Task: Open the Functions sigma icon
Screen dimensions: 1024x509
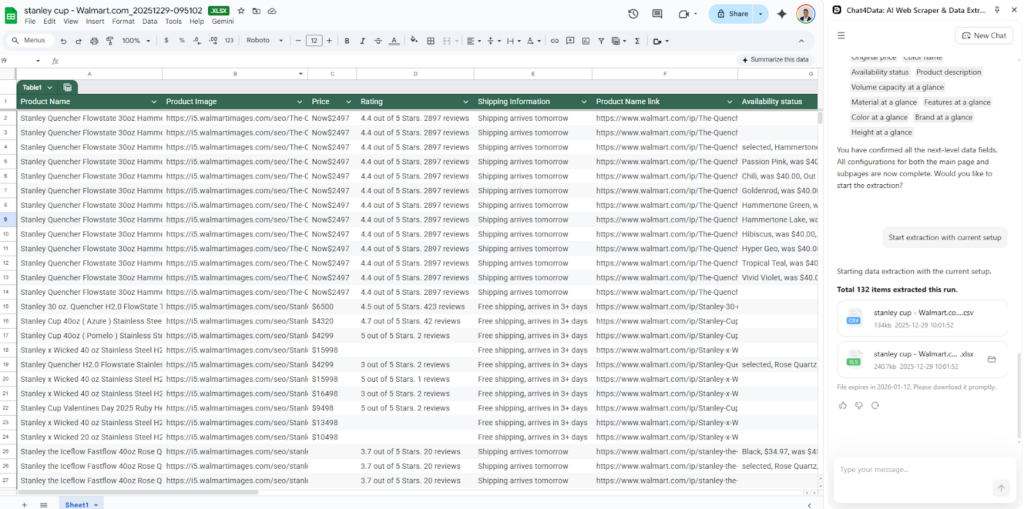Action: [x=637, y=41]
